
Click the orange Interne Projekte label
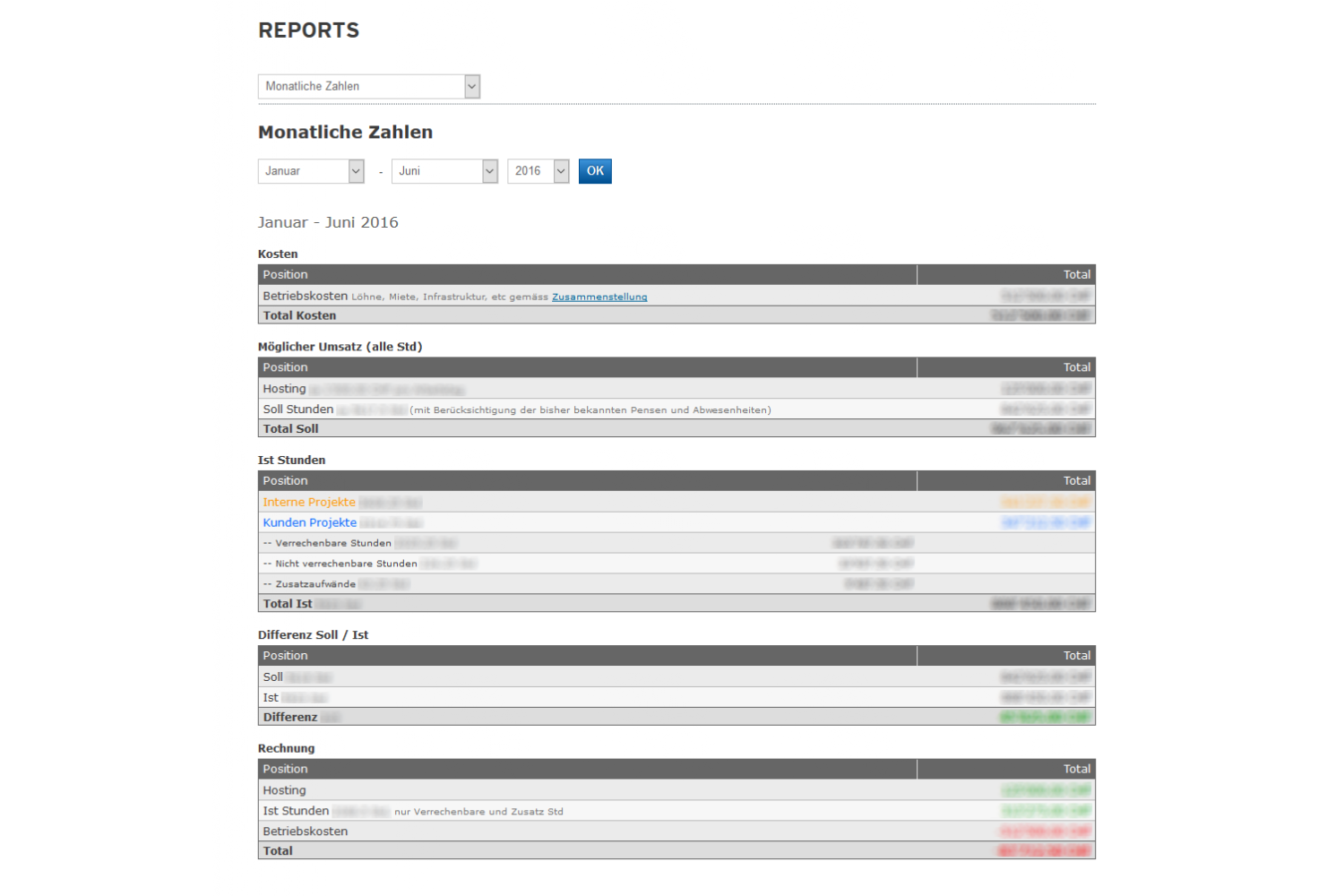309,503
